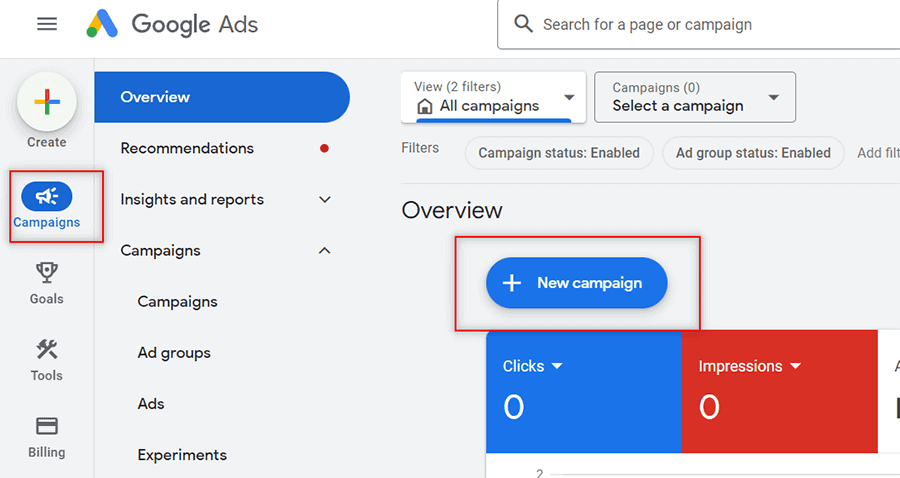The height and width of the screenshot is (478, 900).
Task: Select the Campaigns megaphone icon
Action: click(x=46, y=196)
